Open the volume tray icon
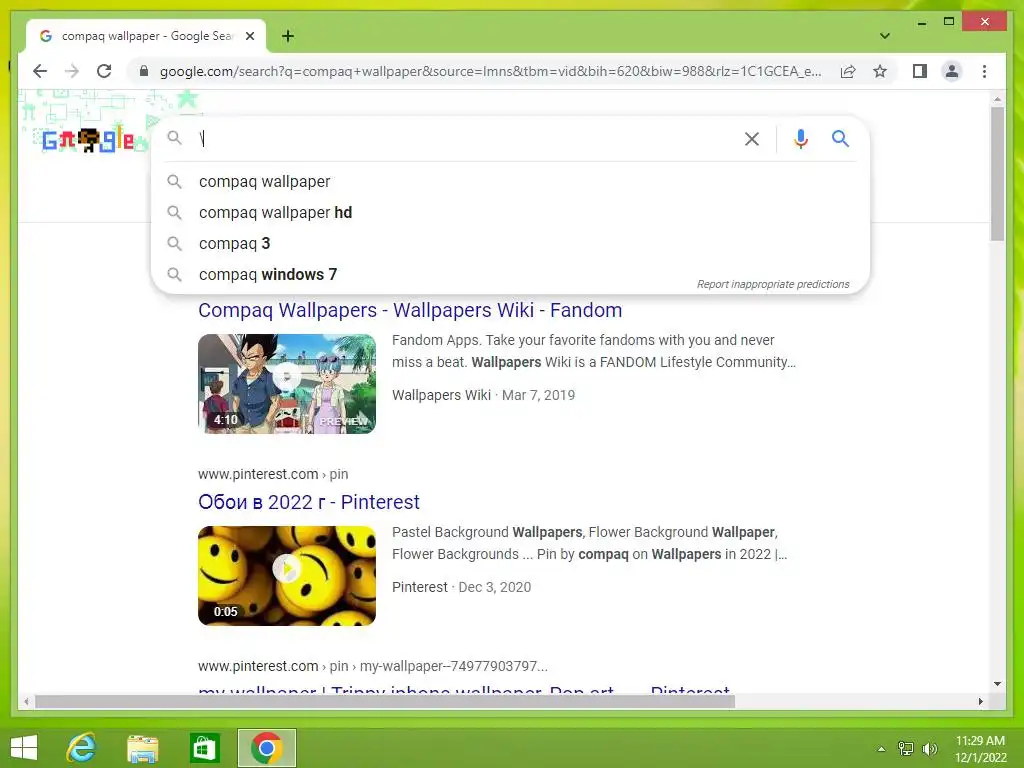 click(x=929, y=748)
